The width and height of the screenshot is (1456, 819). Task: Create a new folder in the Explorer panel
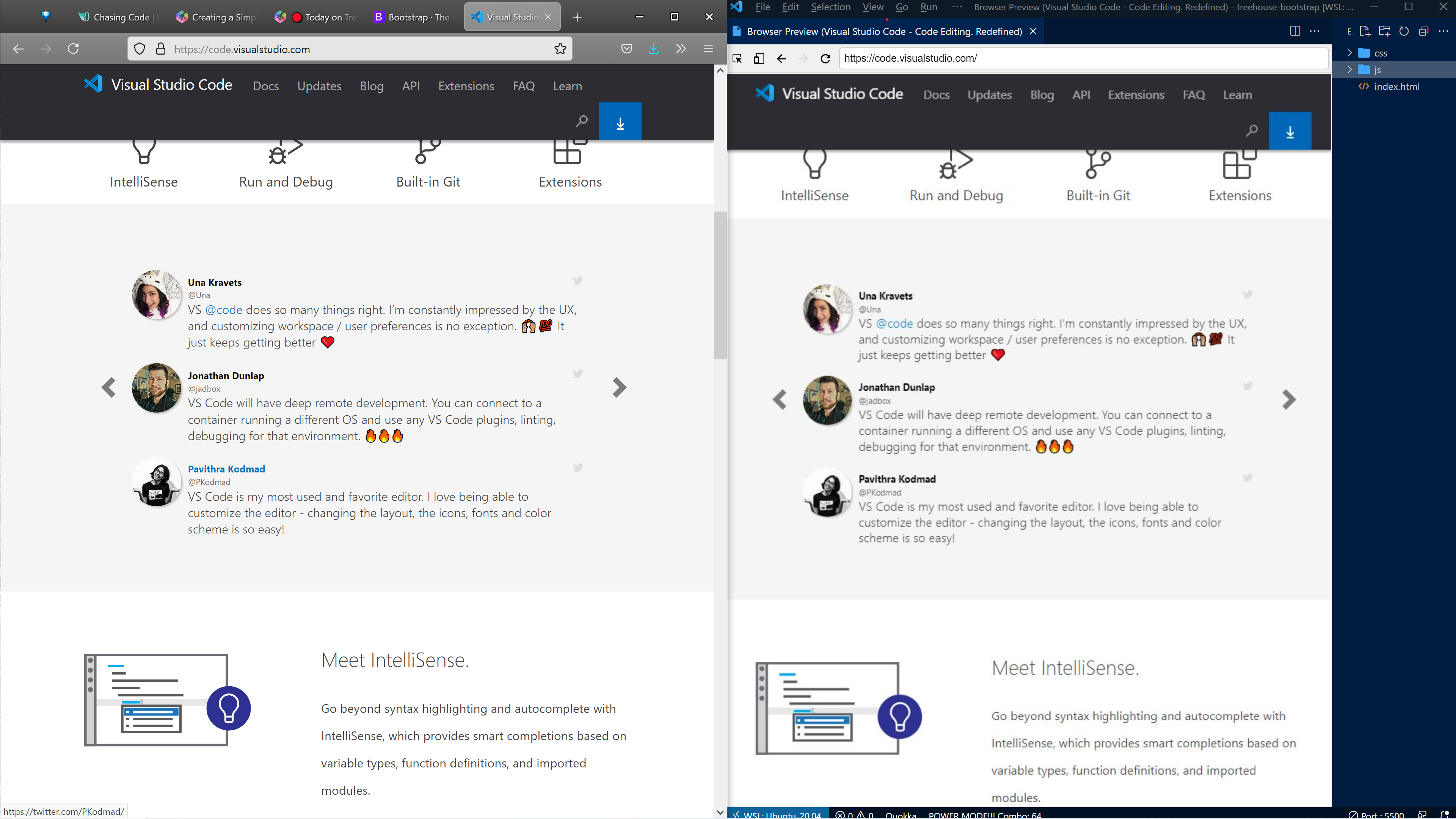coord(1385,31)
